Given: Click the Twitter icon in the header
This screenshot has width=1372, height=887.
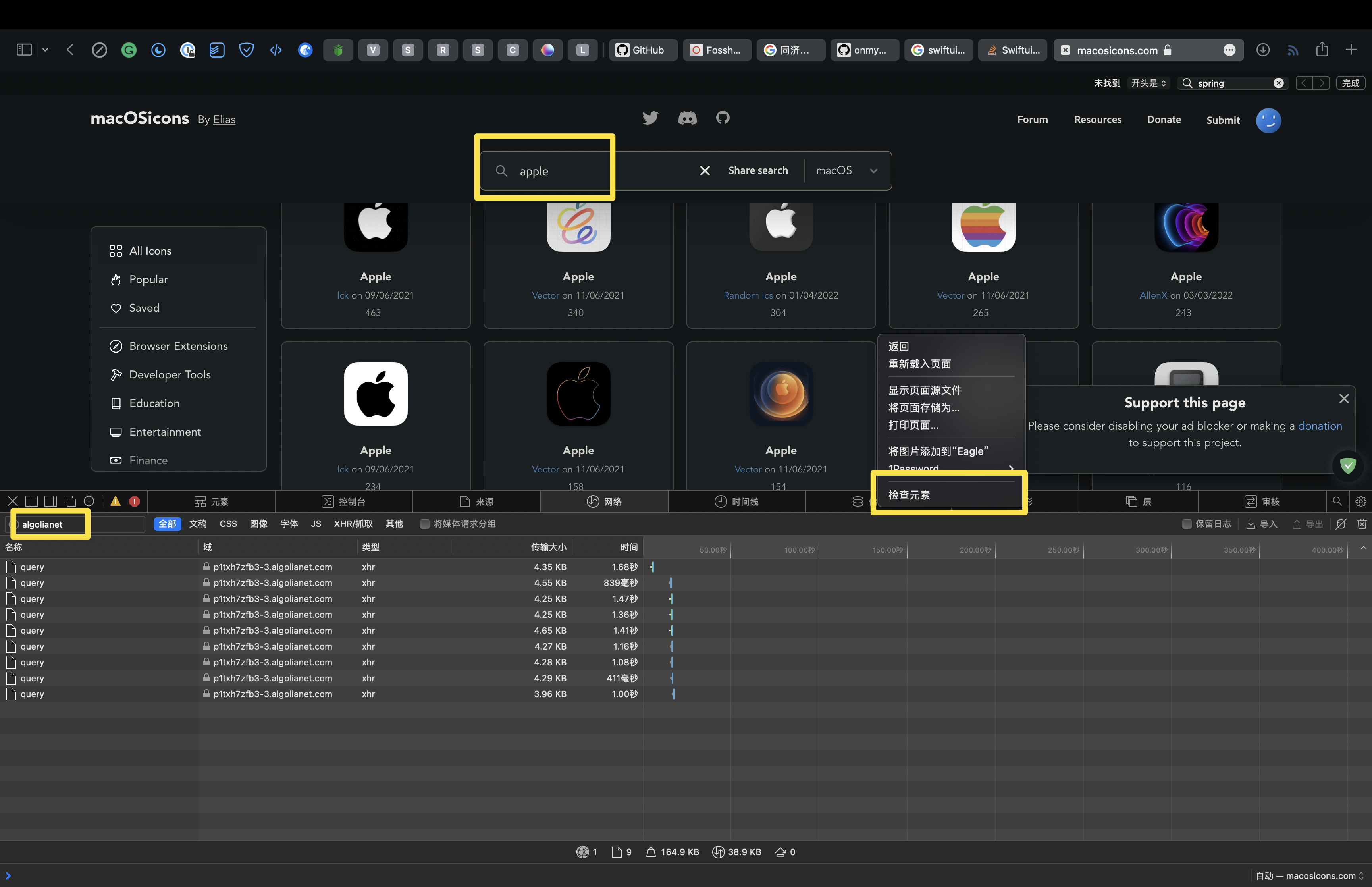Looking at the screenshot, I should click(x=650, y=118).
